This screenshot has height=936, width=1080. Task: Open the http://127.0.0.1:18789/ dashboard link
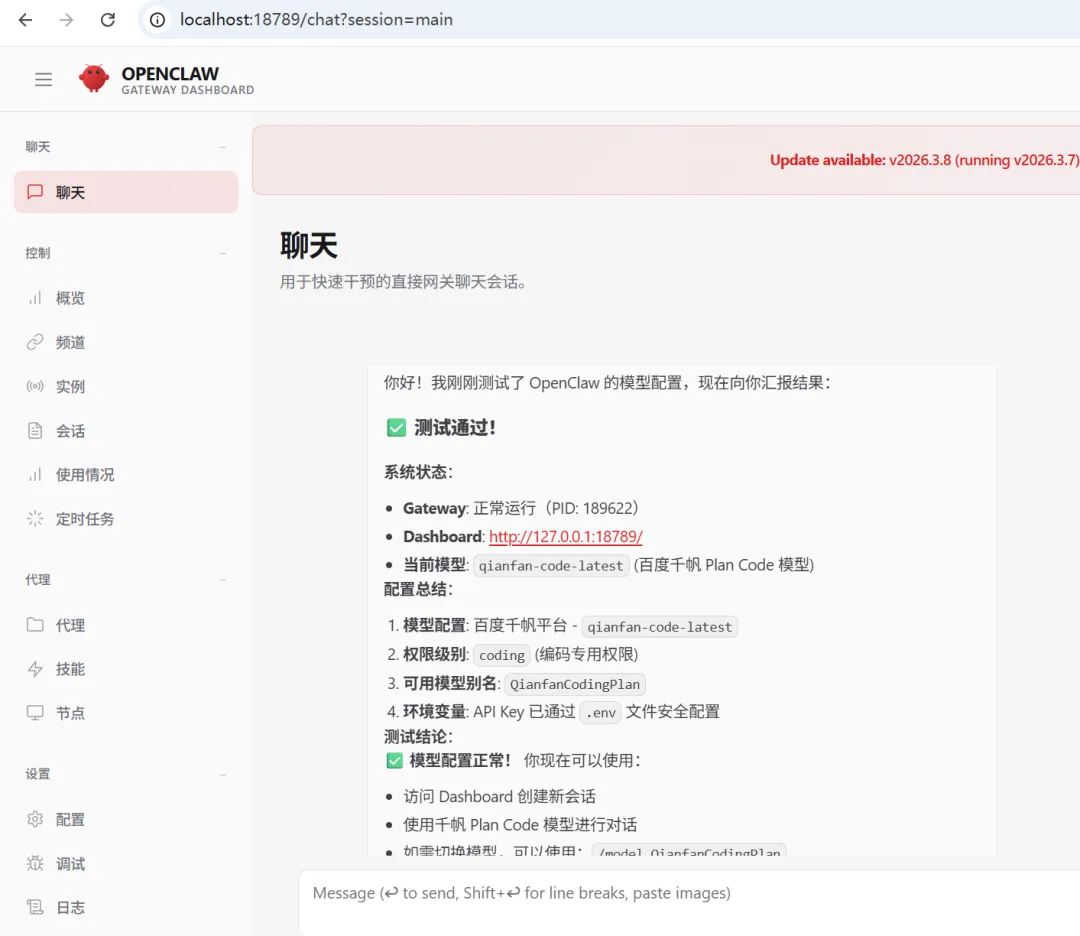point(565,537)
